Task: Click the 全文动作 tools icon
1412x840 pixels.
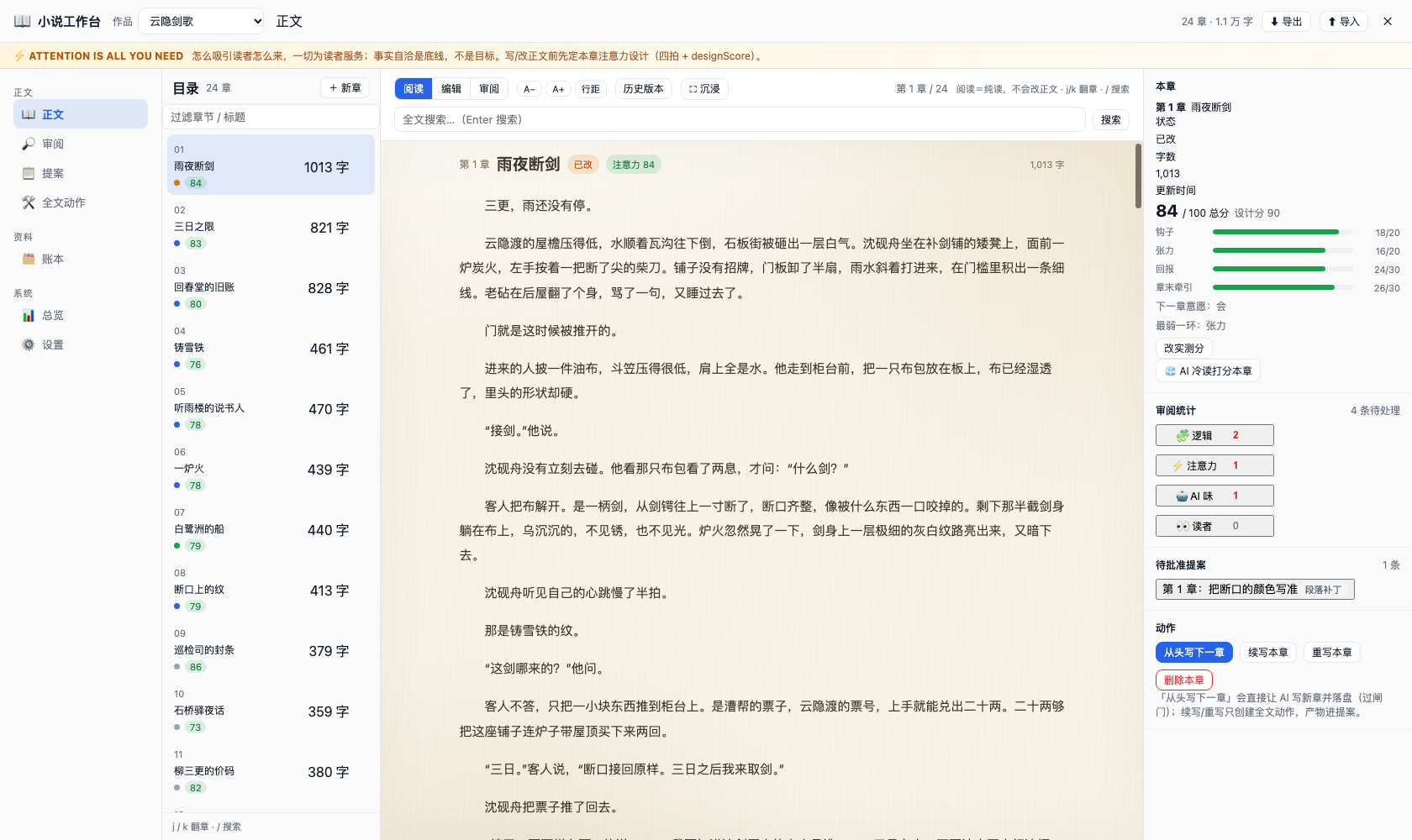Action: click(x=29, y=202)
